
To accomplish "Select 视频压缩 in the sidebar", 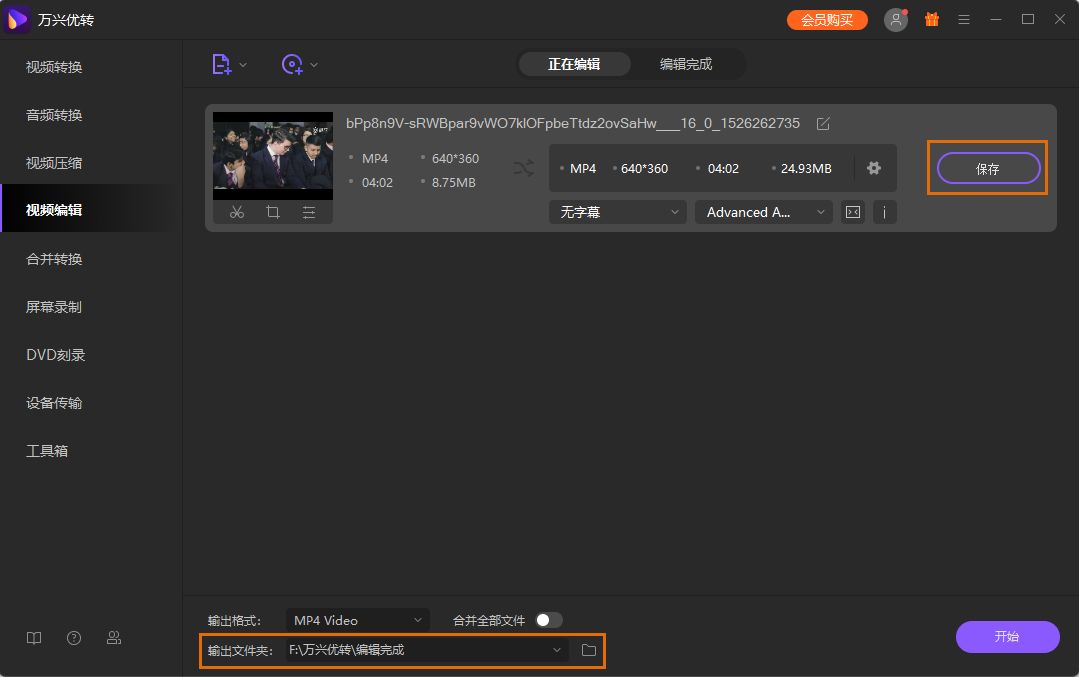I will pos(54,163).
